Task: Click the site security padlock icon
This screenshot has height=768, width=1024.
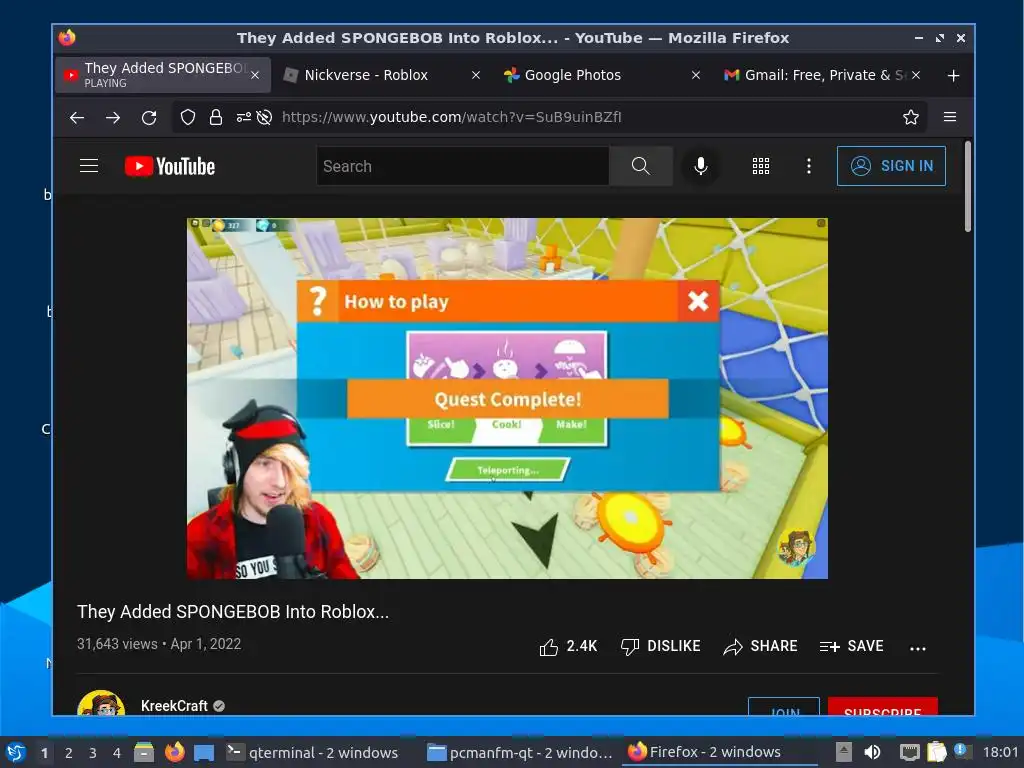Action: [216, 118]
